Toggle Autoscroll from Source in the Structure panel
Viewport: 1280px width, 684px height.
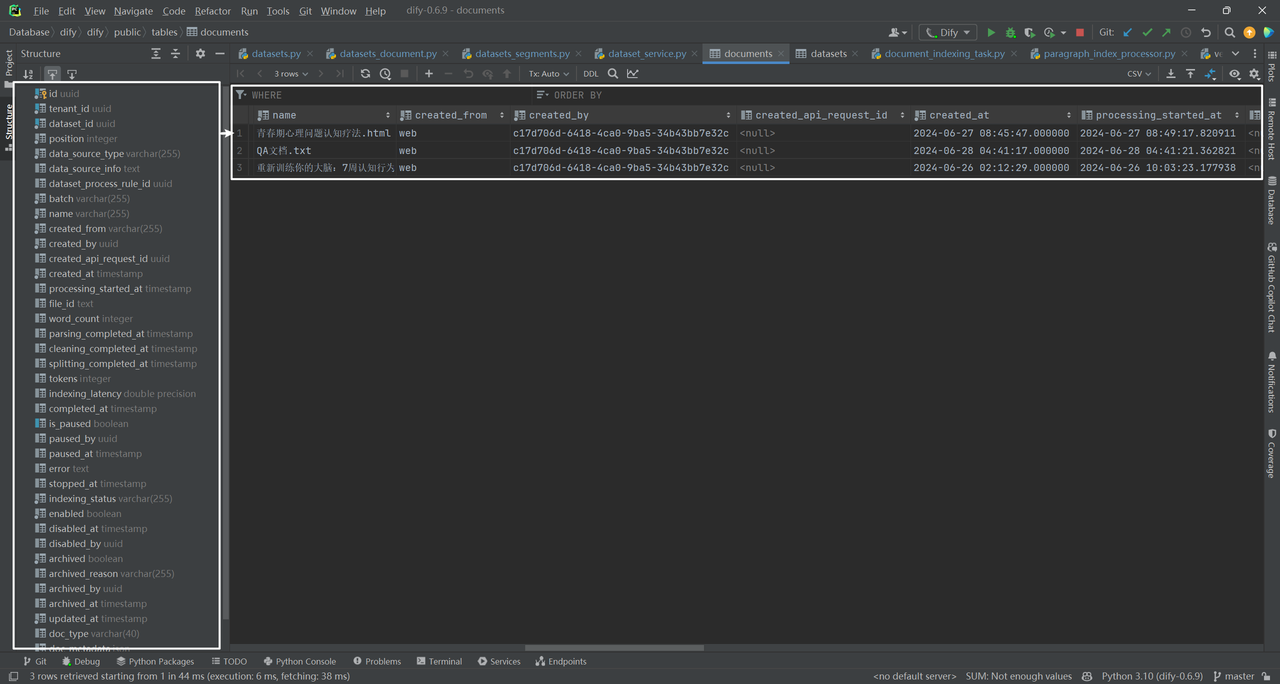point(72,74)
